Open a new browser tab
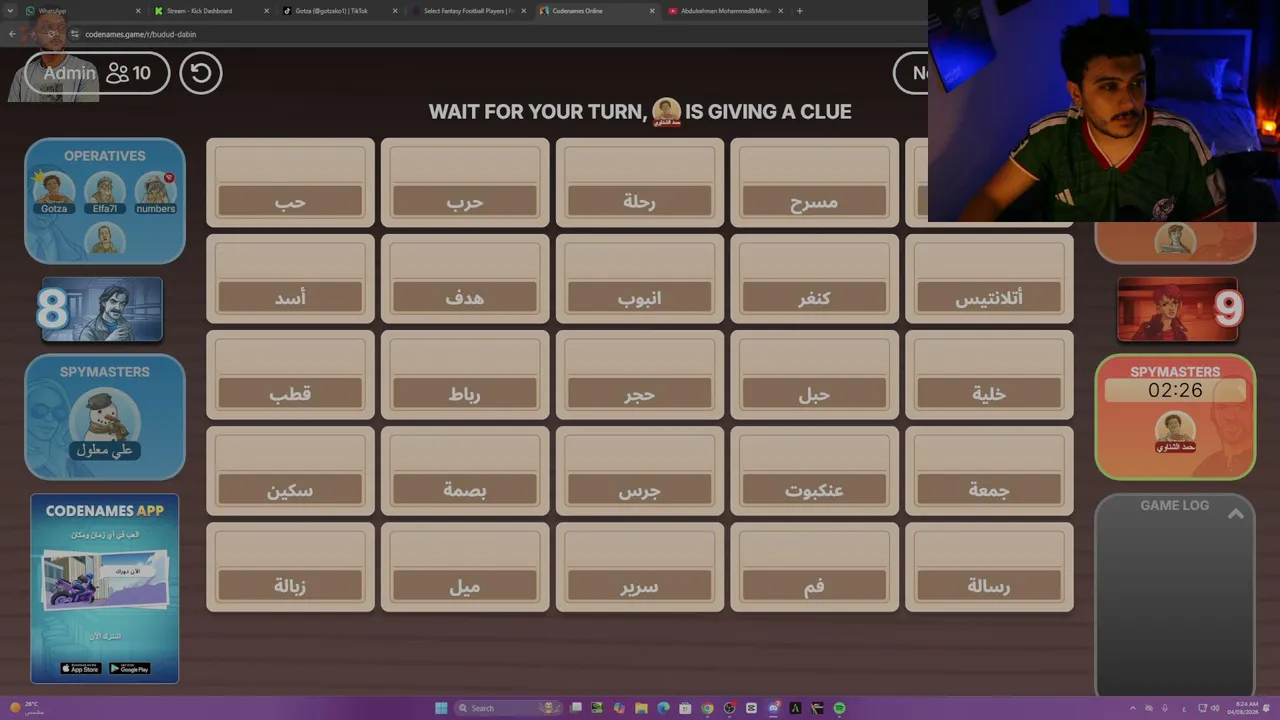The image size is (1280, 720). (x=799, y=11)
